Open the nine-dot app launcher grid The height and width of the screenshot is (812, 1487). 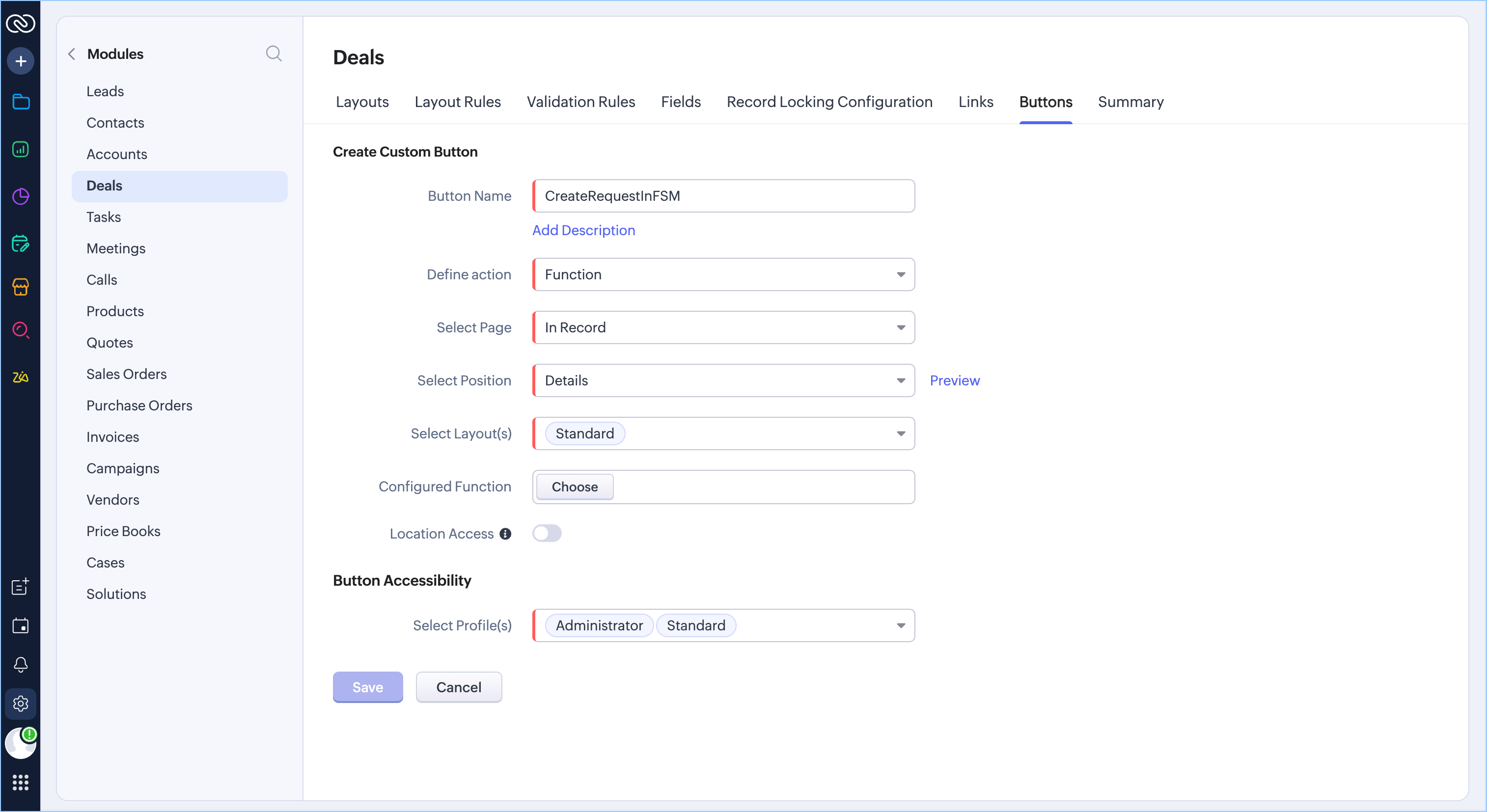[21, 783]
